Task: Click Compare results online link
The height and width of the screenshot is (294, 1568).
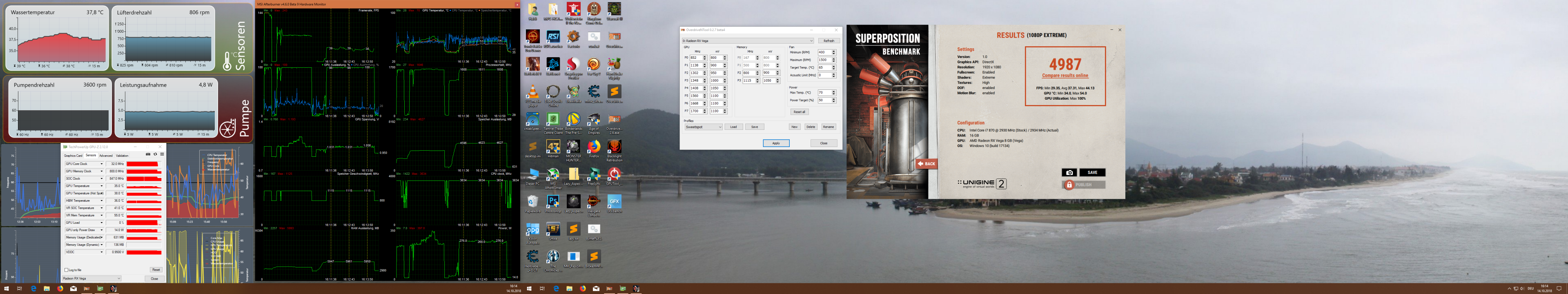Action: [1065, 76]
